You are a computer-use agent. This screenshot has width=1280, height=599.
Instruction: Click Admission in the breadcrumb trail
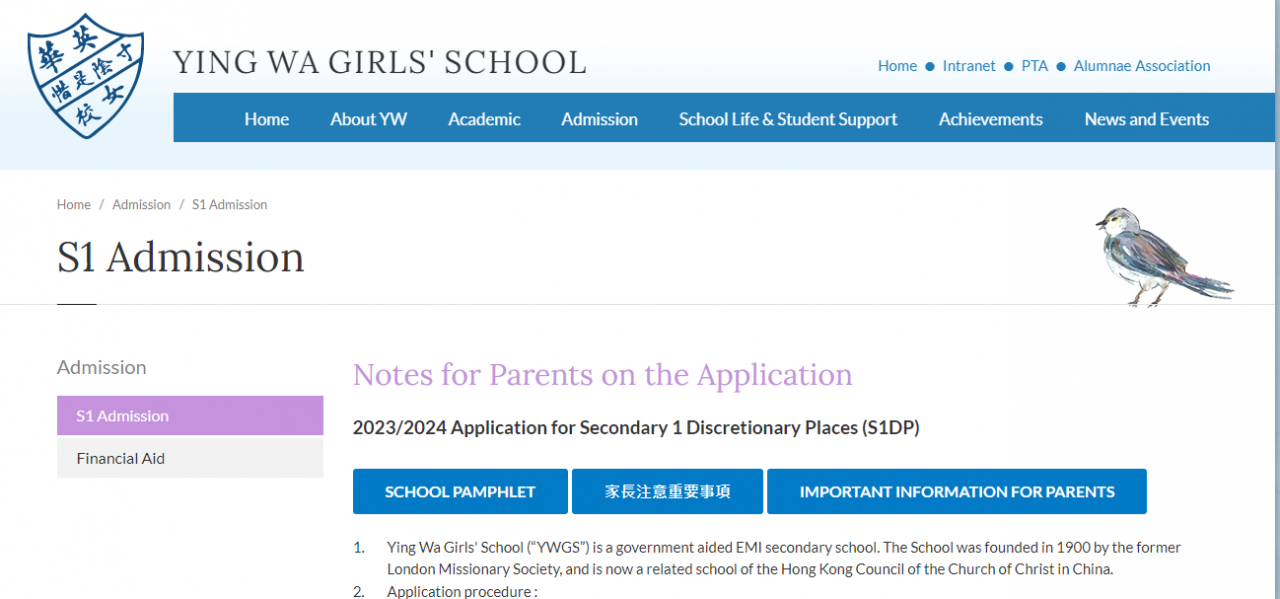(141, 205)
